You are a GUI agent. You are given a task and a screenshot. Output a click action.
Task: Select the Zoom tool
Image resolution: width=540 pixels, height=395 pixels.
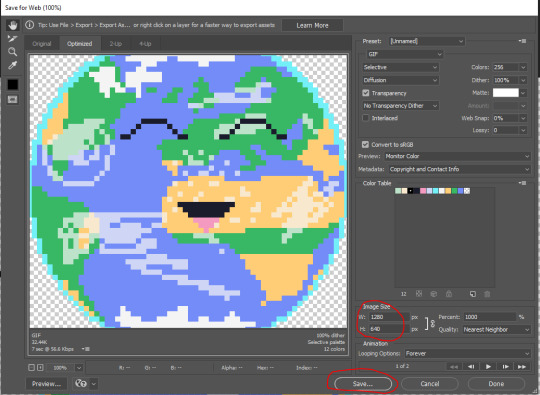(x=13, y=52)
